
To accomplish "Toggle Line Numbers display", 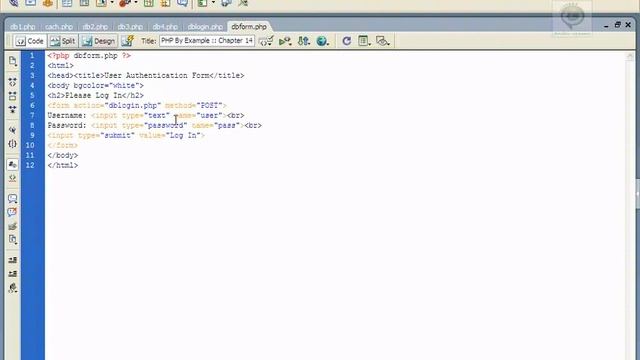I will [x=13, y=164].
